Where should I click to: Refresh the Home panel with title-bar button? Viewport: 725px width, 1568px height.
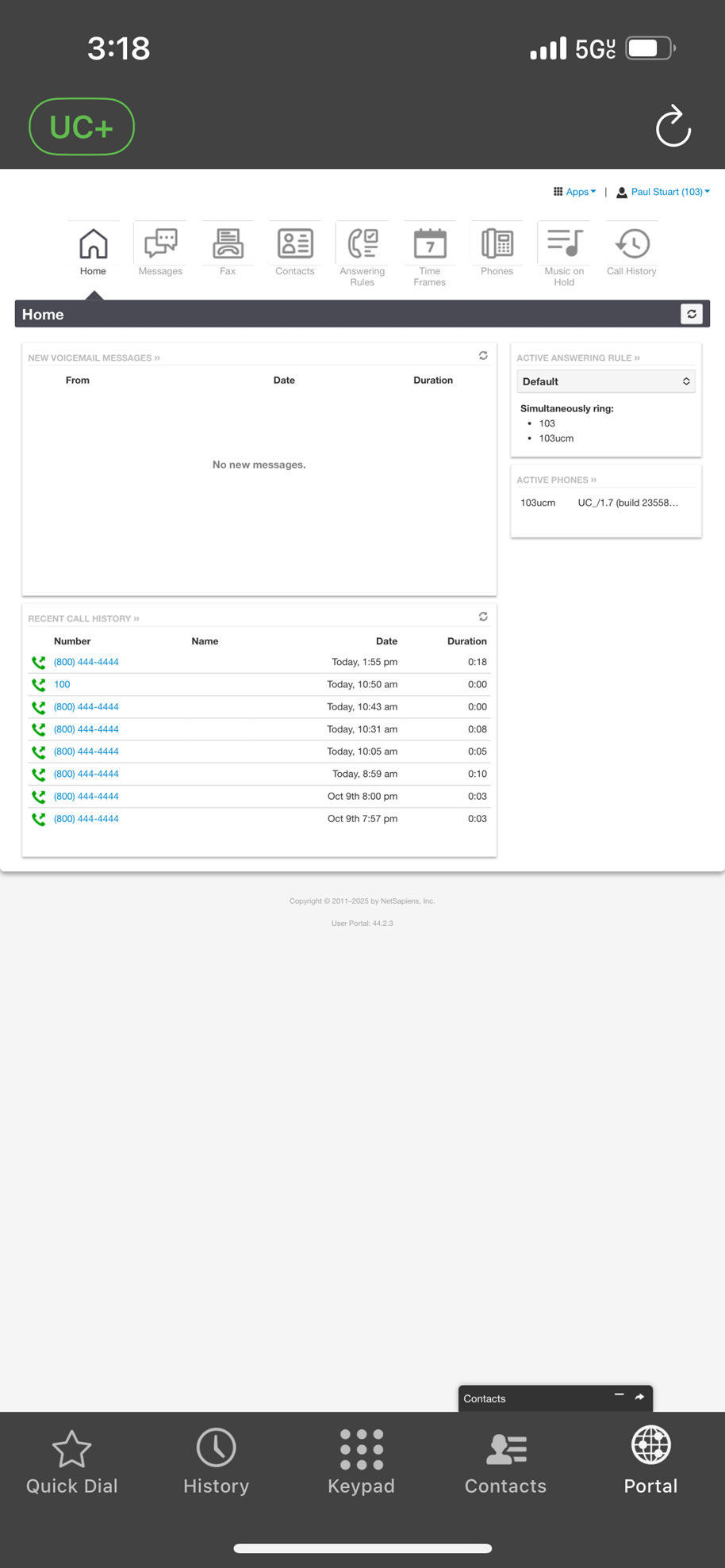point(692,315)
